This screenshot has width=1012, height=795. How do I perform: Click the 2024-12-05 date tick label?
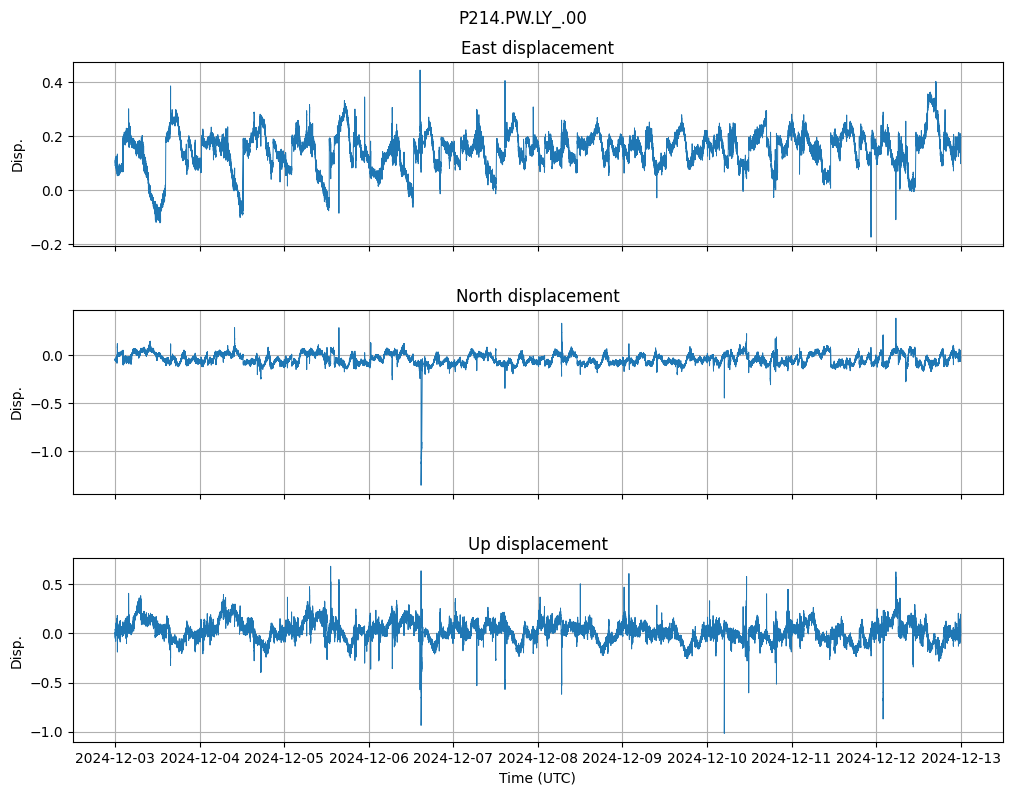pyautogui.click(x=284, y=758)
